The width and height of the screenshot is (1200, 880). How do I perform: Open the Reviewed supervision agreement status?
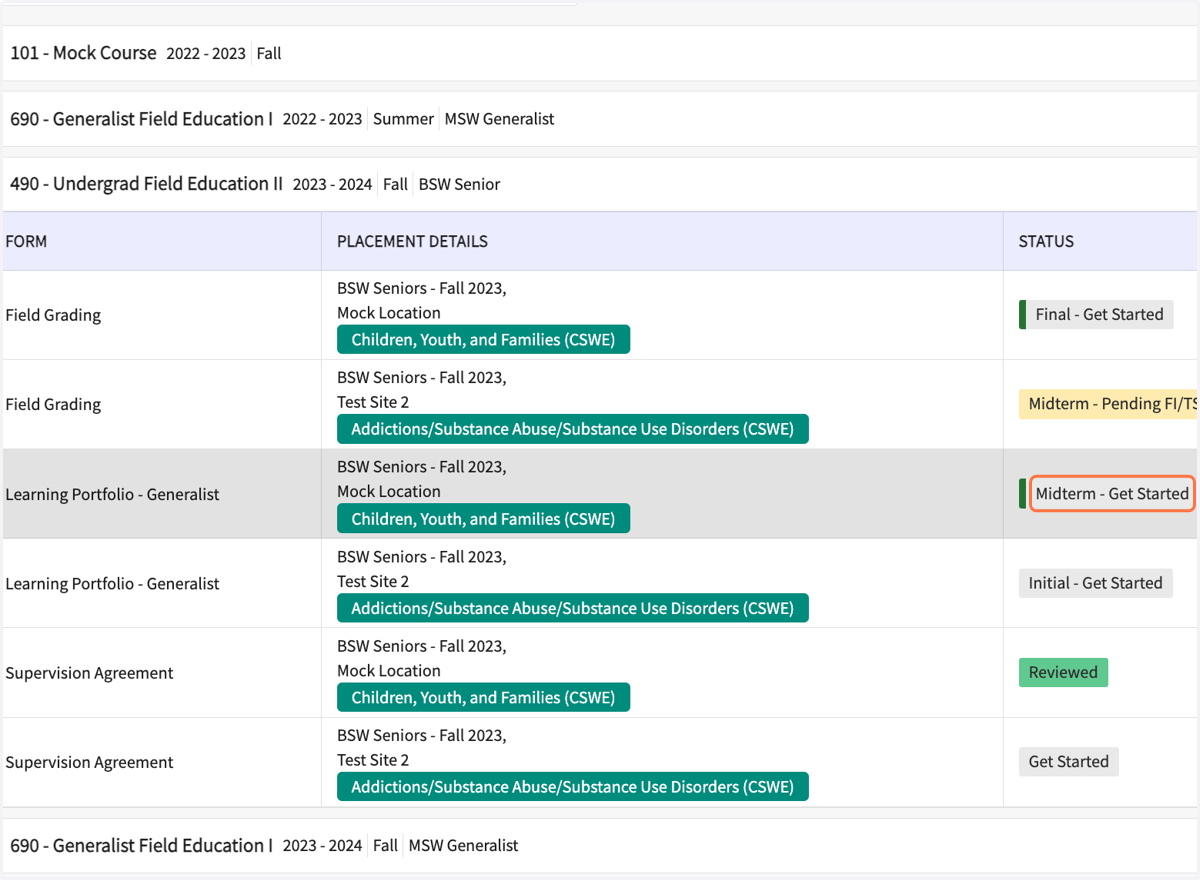pyautogui.click(x=1063, y=672)
